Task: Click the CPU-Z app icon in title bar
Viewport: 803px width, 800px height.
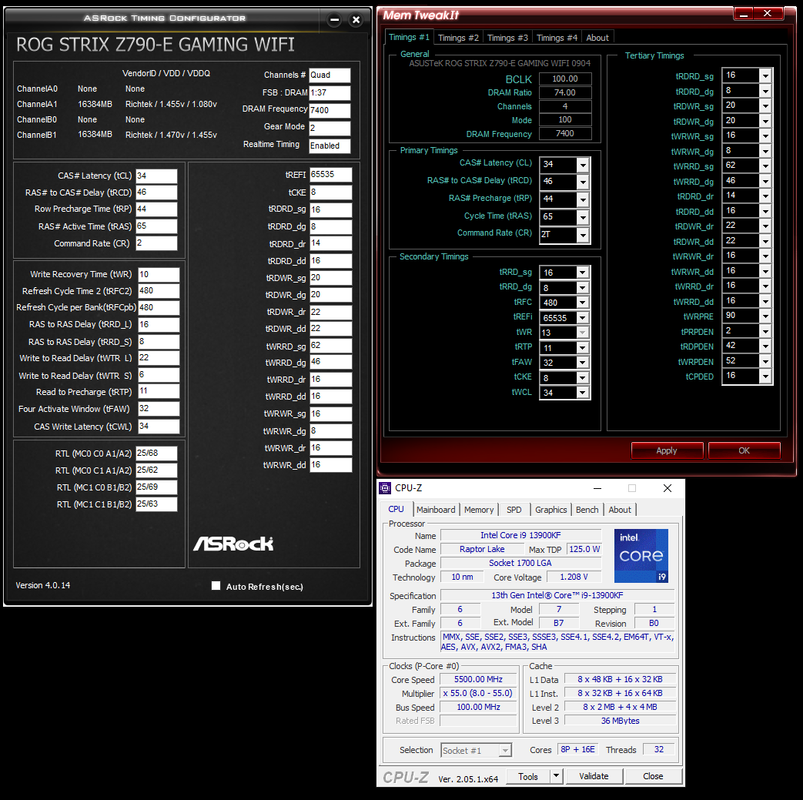Action: click(x=385, y=488)
